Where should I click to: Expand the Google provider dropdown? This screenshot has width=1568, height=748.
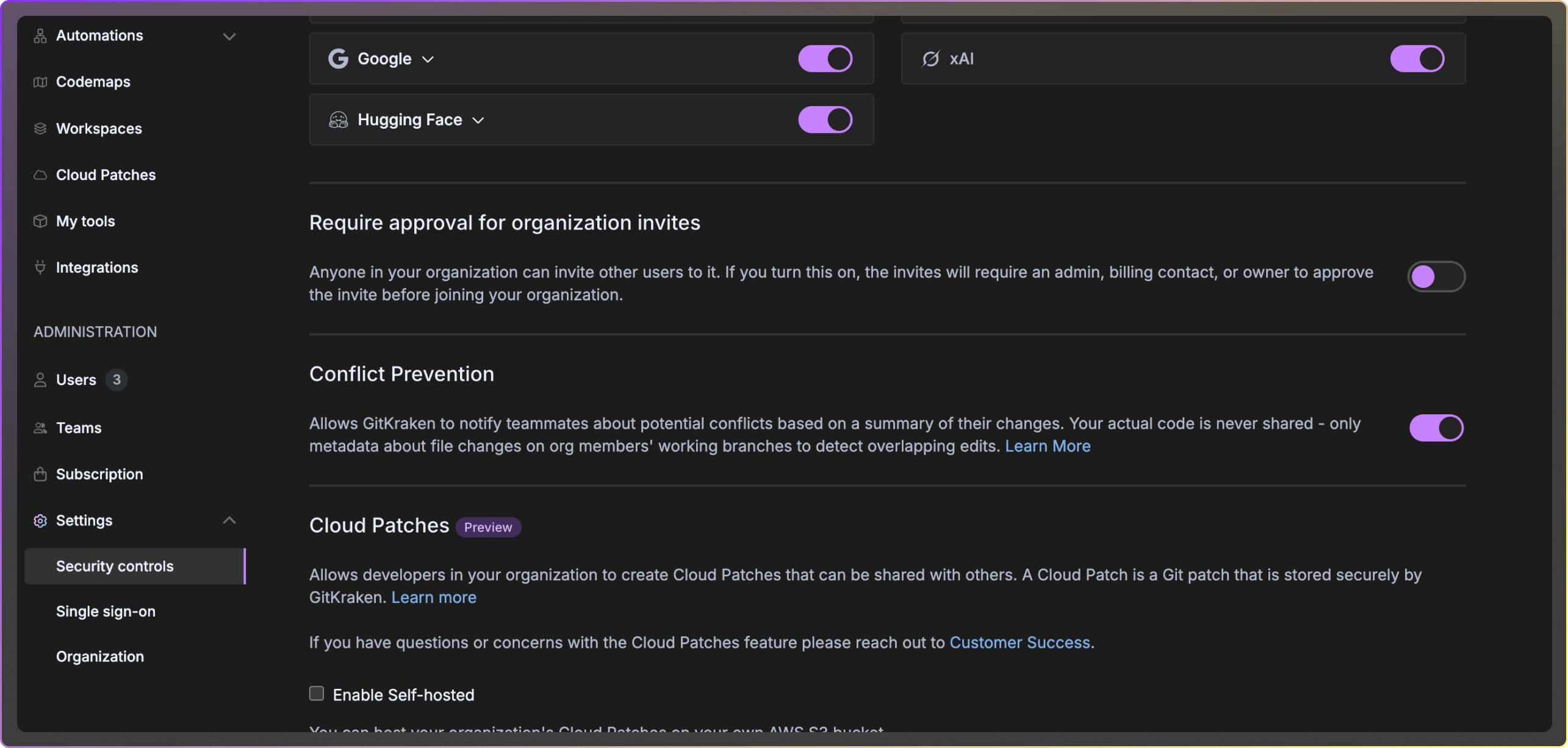pos(428,59)
